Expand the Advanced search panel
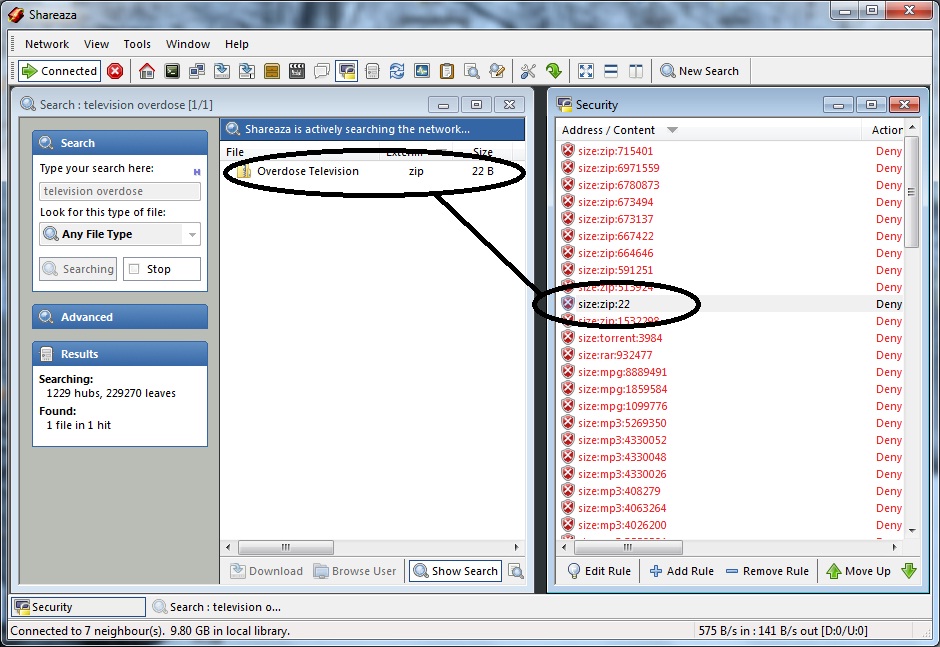 pos(120,317)
